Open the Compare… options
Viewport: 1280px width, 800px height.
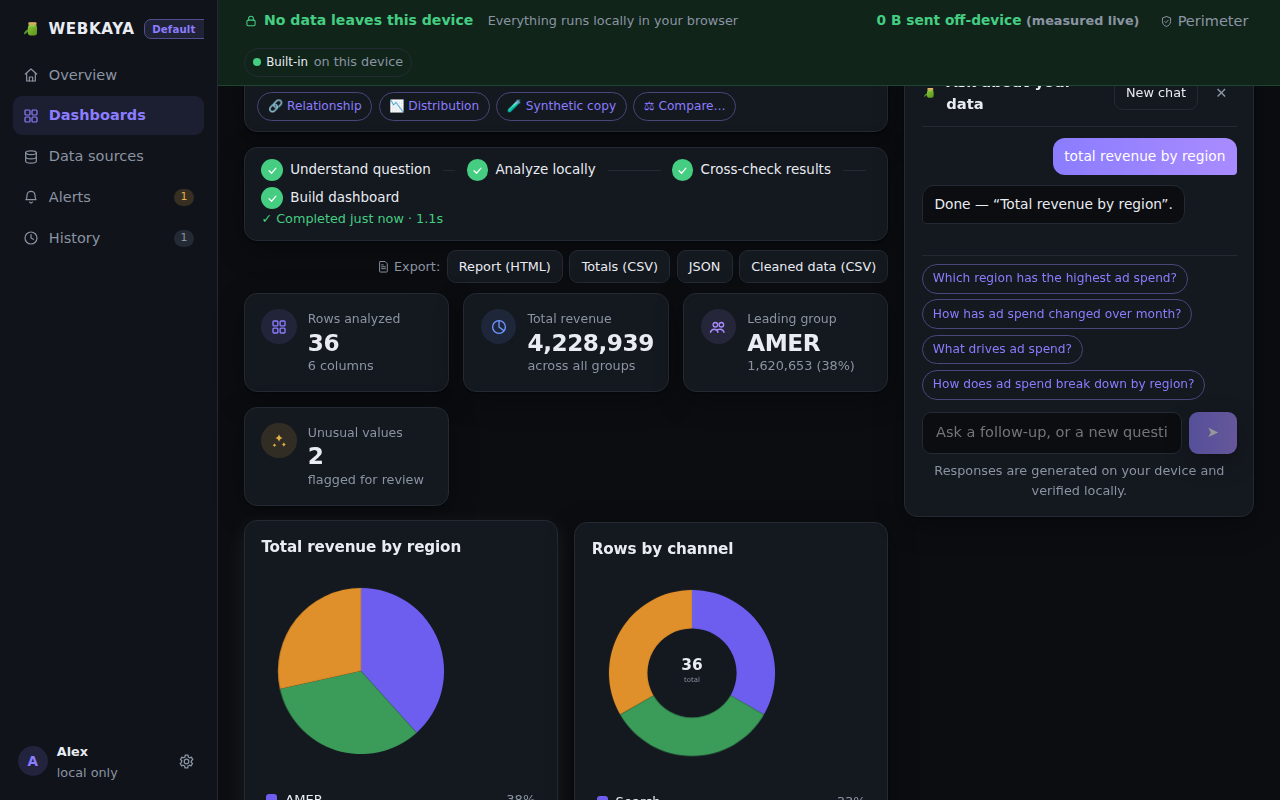[x=684, y=106]
